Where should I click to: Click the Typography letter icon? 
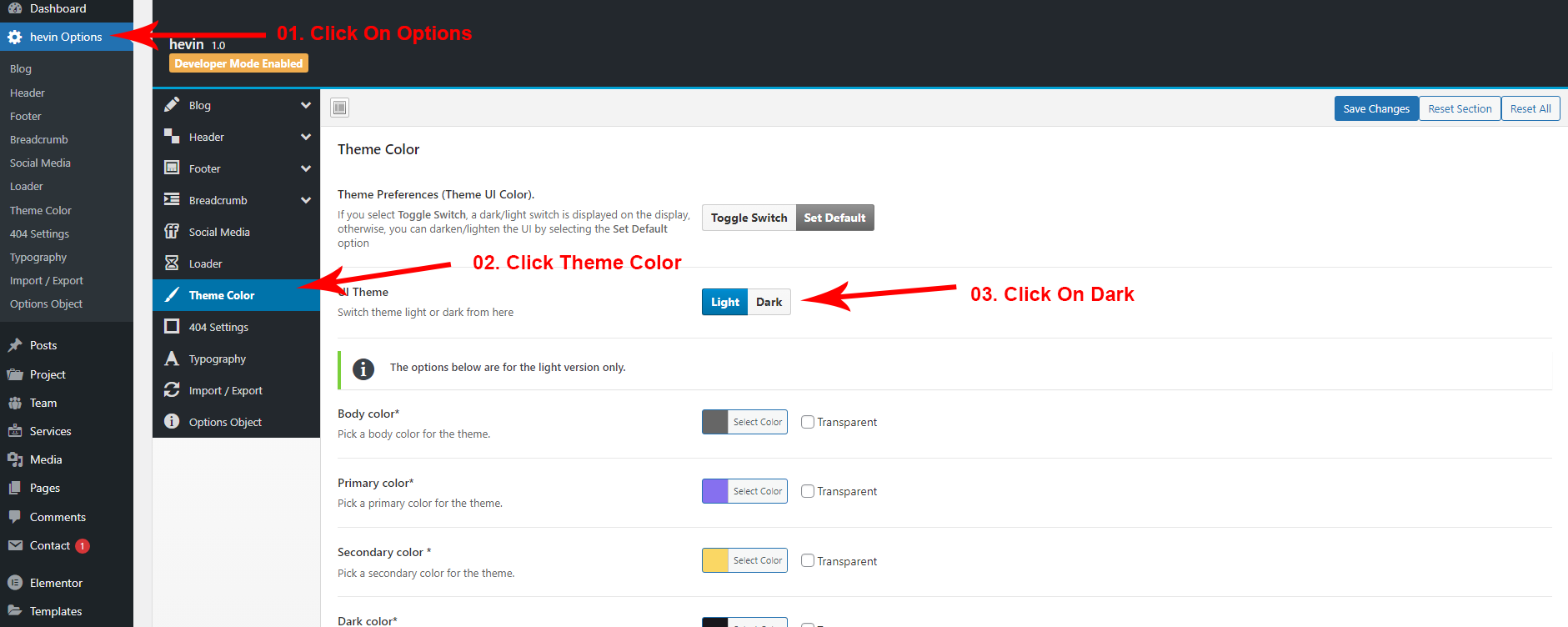pos(172,359)
